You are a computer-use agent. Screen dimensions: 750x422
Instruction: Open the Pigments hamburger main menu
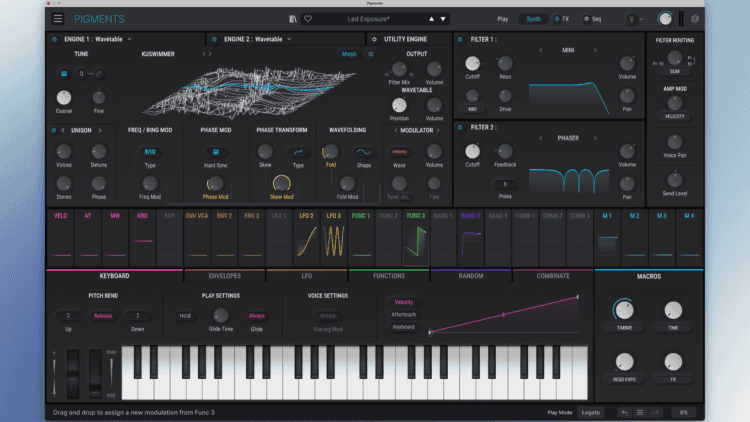click(58, 19)
